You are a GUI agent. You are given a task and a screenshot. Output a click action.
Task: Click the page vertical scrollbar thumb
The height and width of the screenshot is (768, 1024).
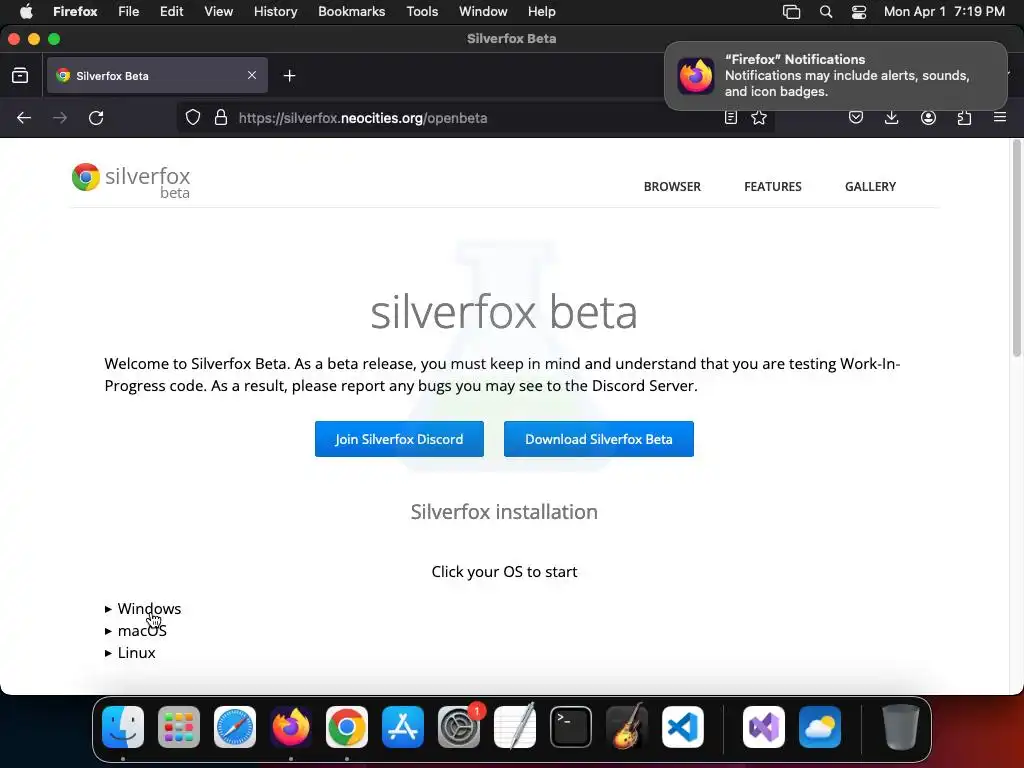pos(1016,248)
